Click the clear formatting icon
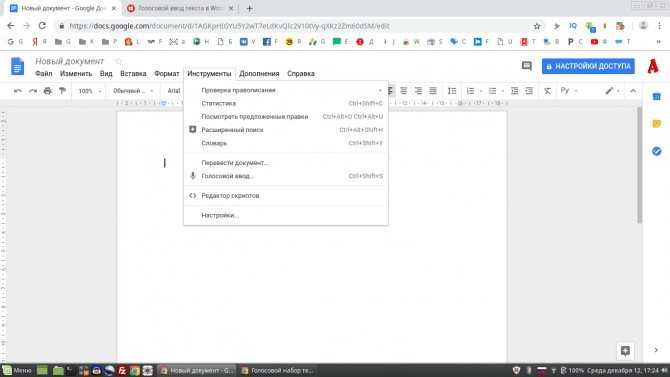The image size is (670, 377). tap(547, 91)
